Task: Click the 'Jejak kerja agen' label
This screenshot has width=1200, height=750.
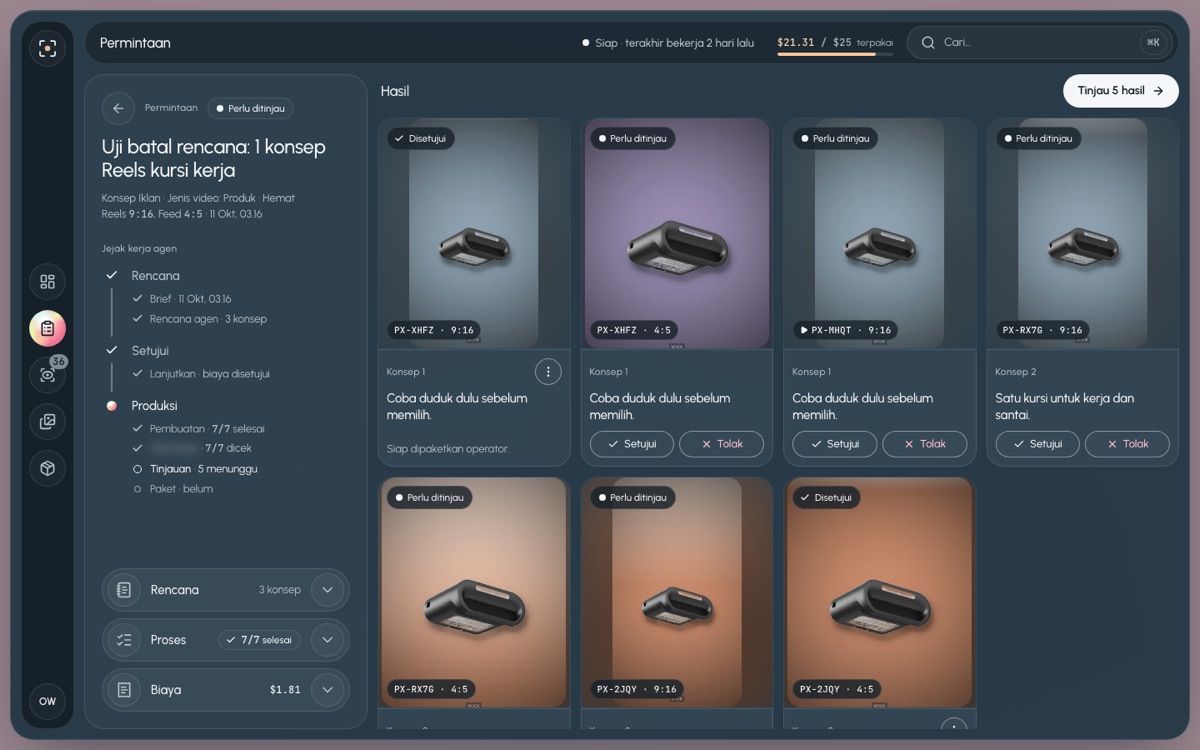Action: click(139, 248)
